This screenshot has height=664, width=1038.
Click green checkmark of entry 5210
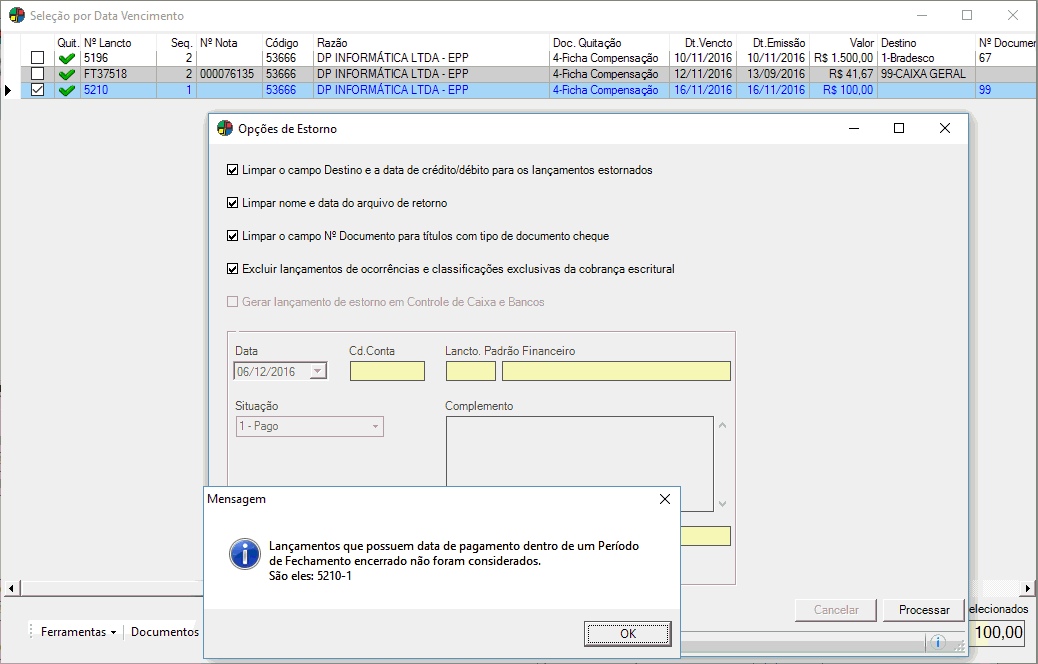coord(67,90)
